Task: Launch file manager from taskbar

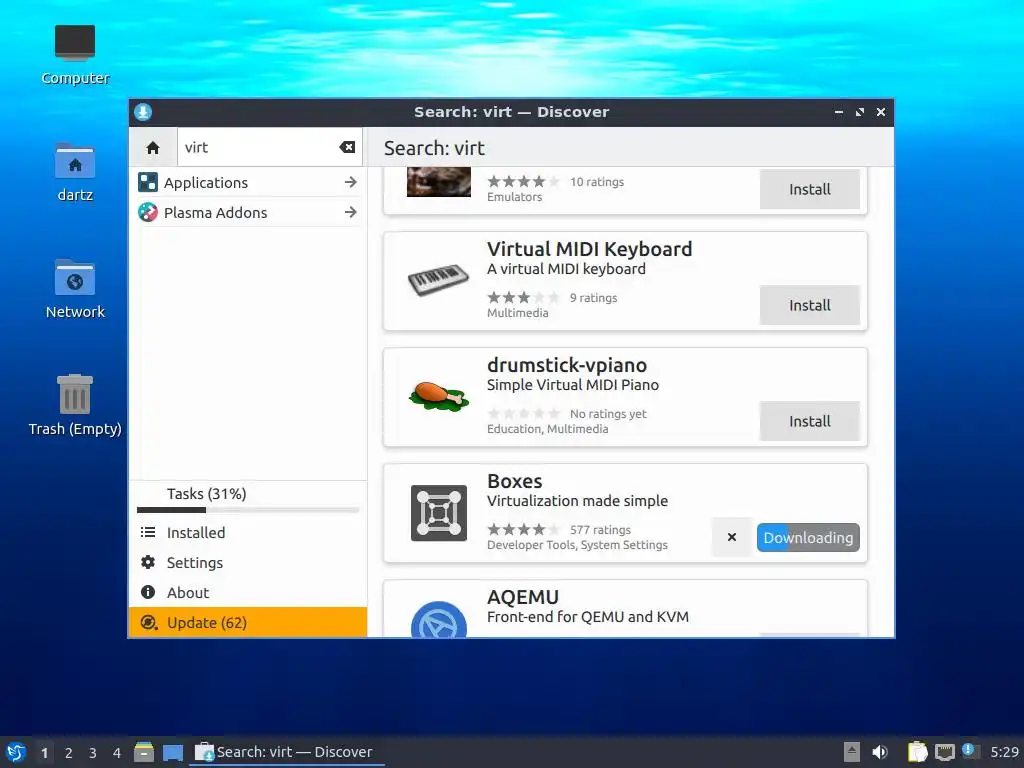Action: tap(144, 752)
